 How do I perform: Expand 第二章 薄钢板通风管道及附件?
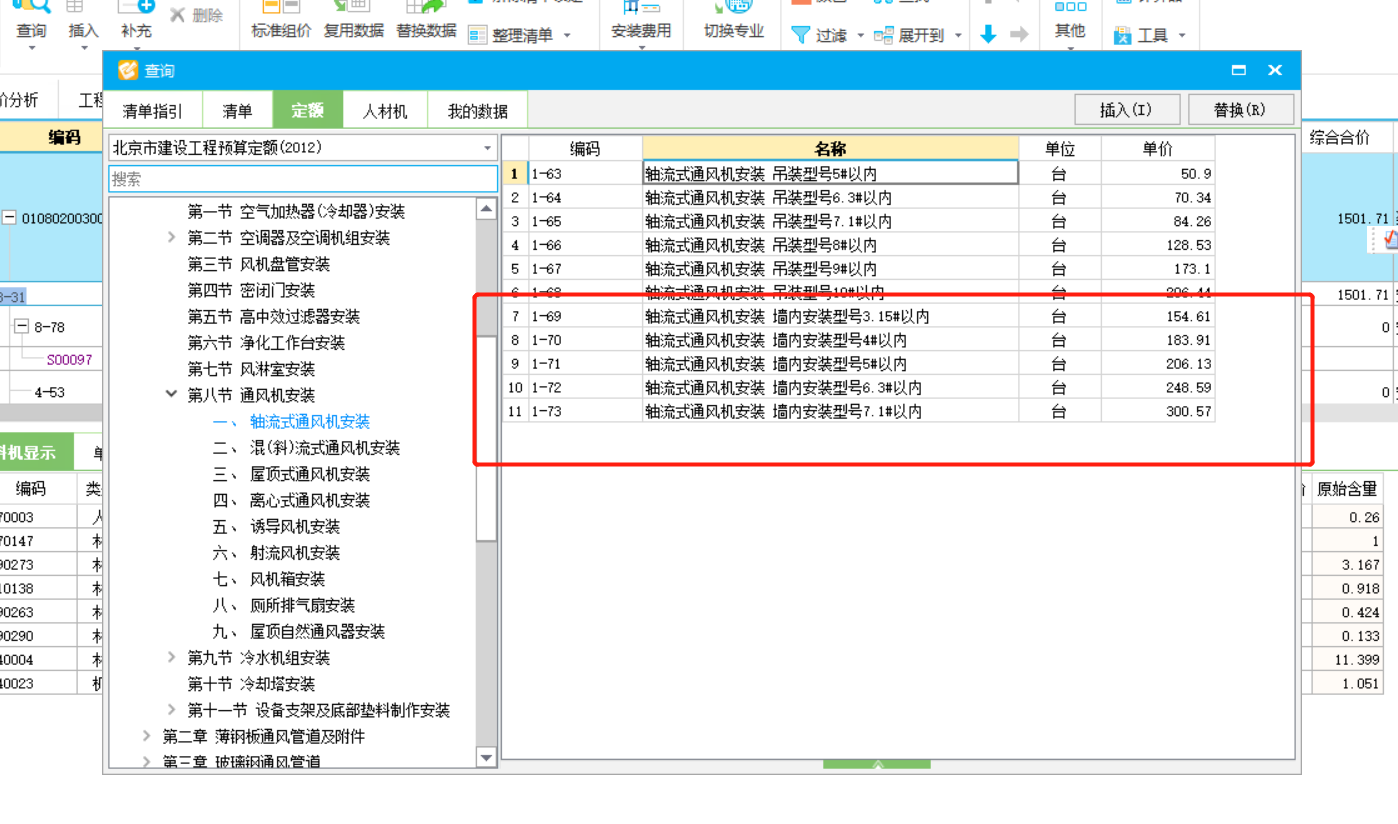pyautogui.click(x=146, y=736)
